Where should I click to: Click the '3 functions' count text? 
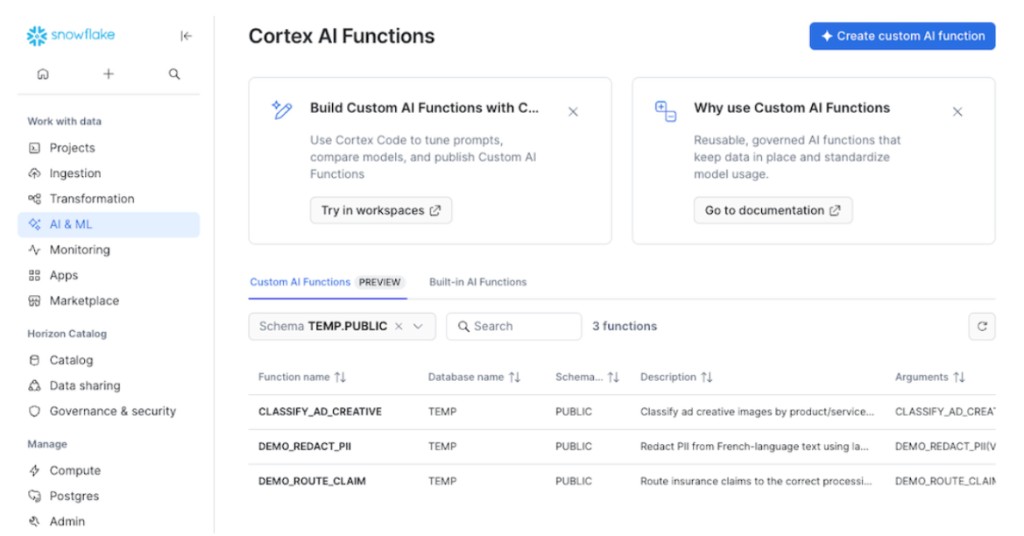624,326
